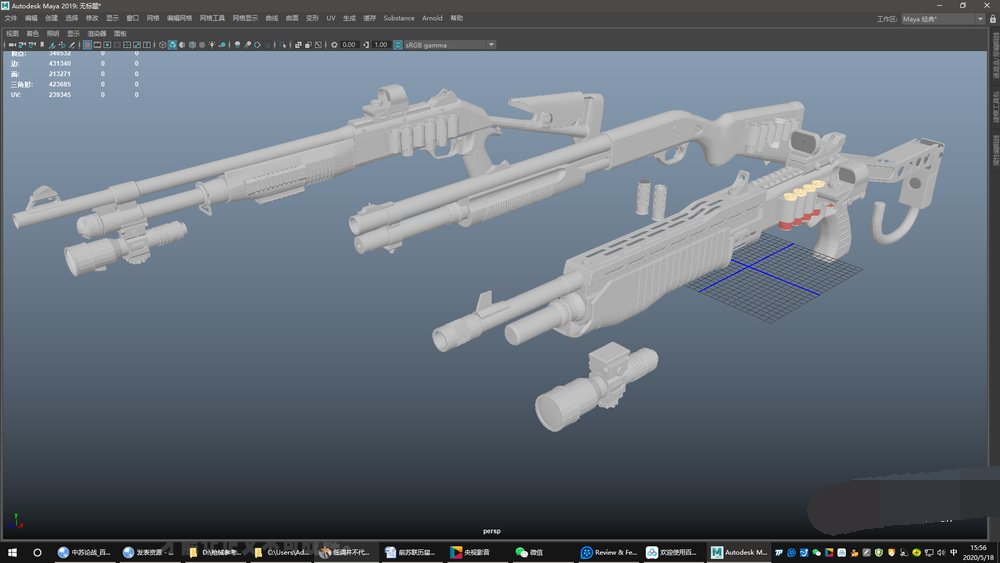This screenshot has height=563, width=1000.
Task: Toggle the viewport grid display icon
Action: 87,45
